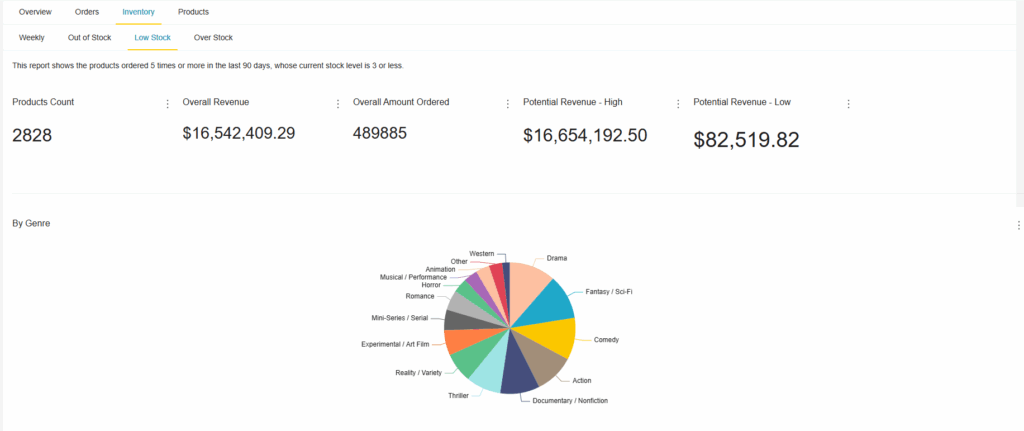Click the Thriller slice of the chart

tap(488, 371)
